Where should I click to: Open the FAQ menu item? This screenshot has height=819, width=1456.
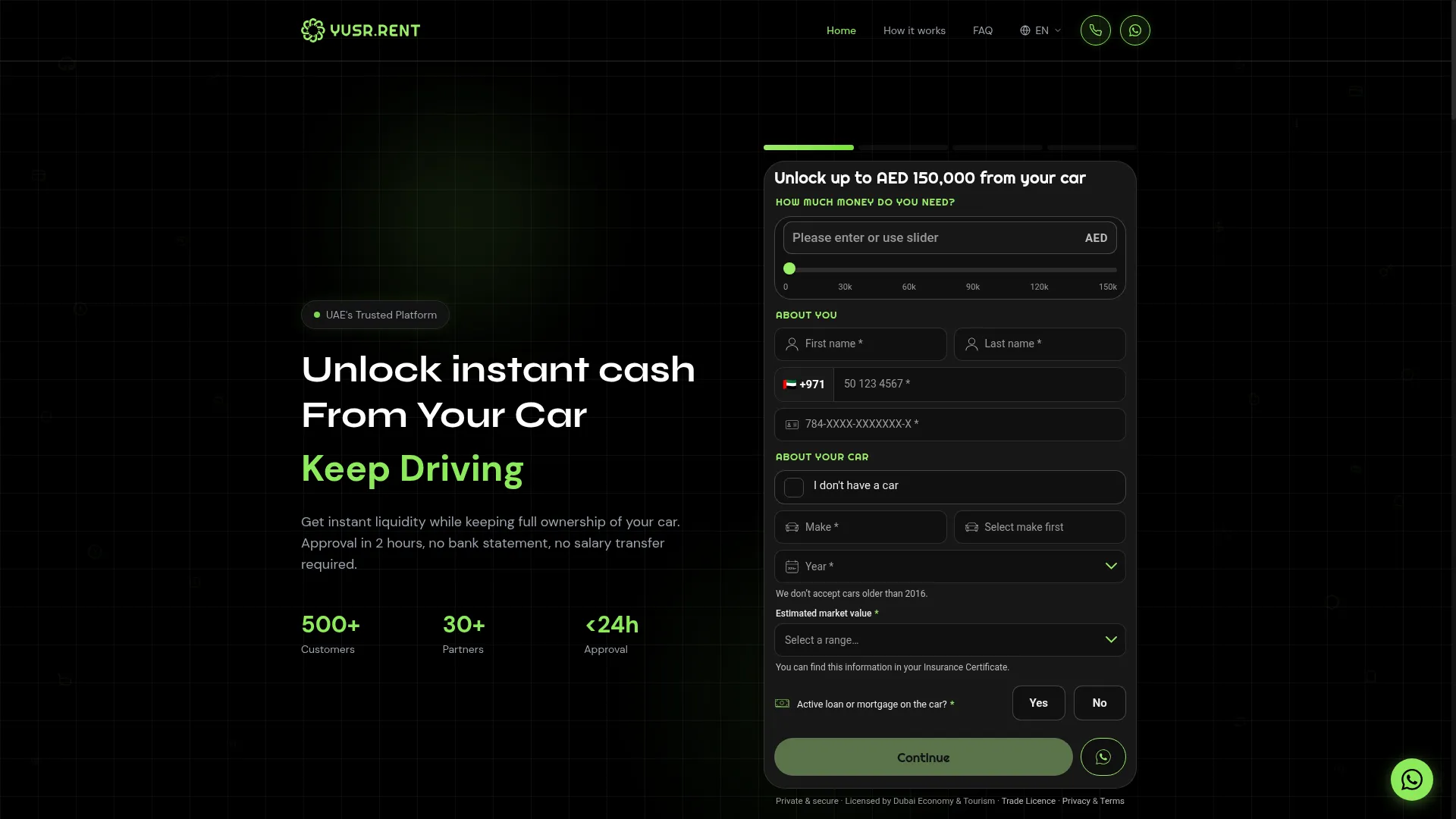[982, 30]
